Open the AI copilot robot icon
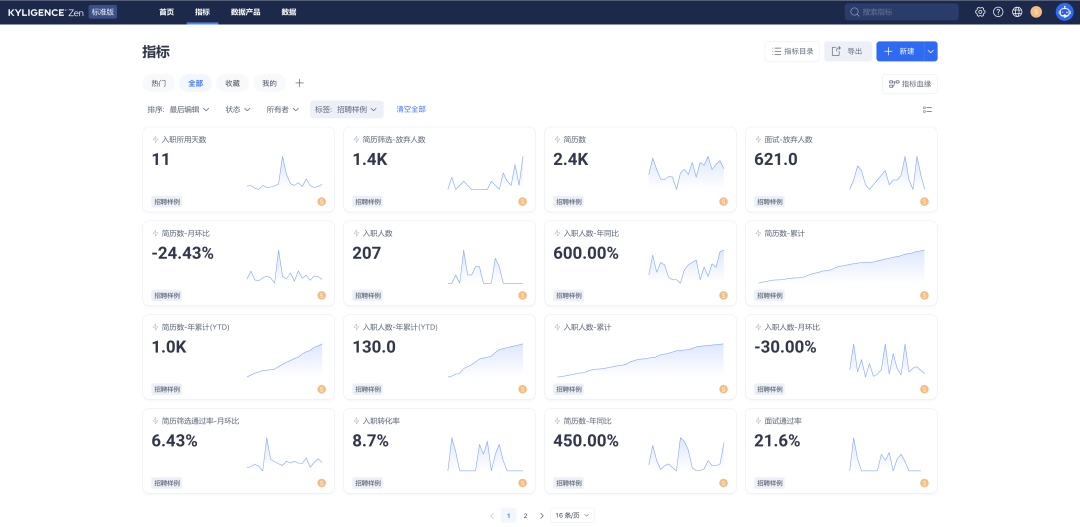This screenshot has height=527, width=1080. coord(1064,12)
